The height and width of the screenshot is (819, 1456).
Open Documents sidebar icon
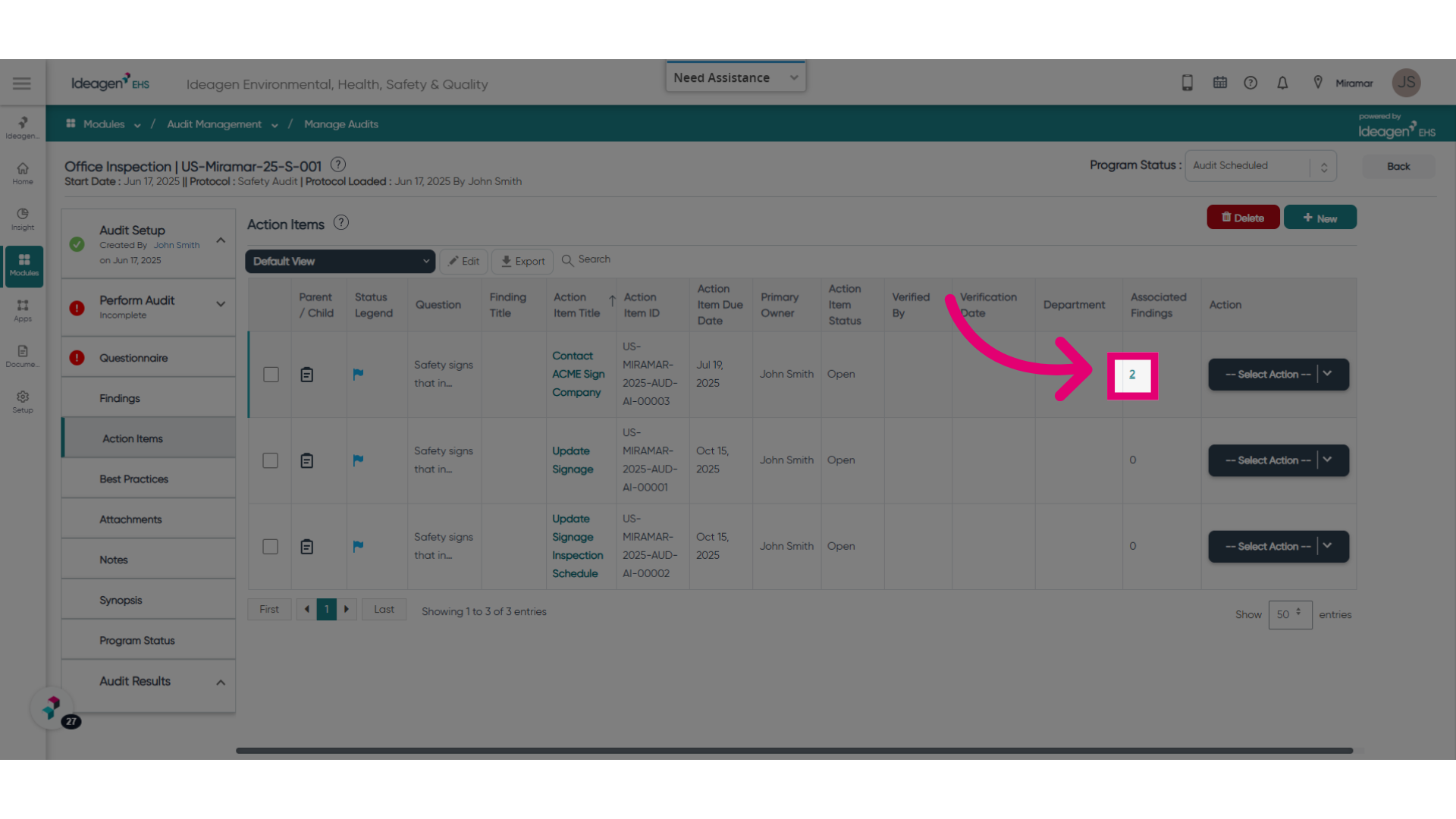coord(23,356)
